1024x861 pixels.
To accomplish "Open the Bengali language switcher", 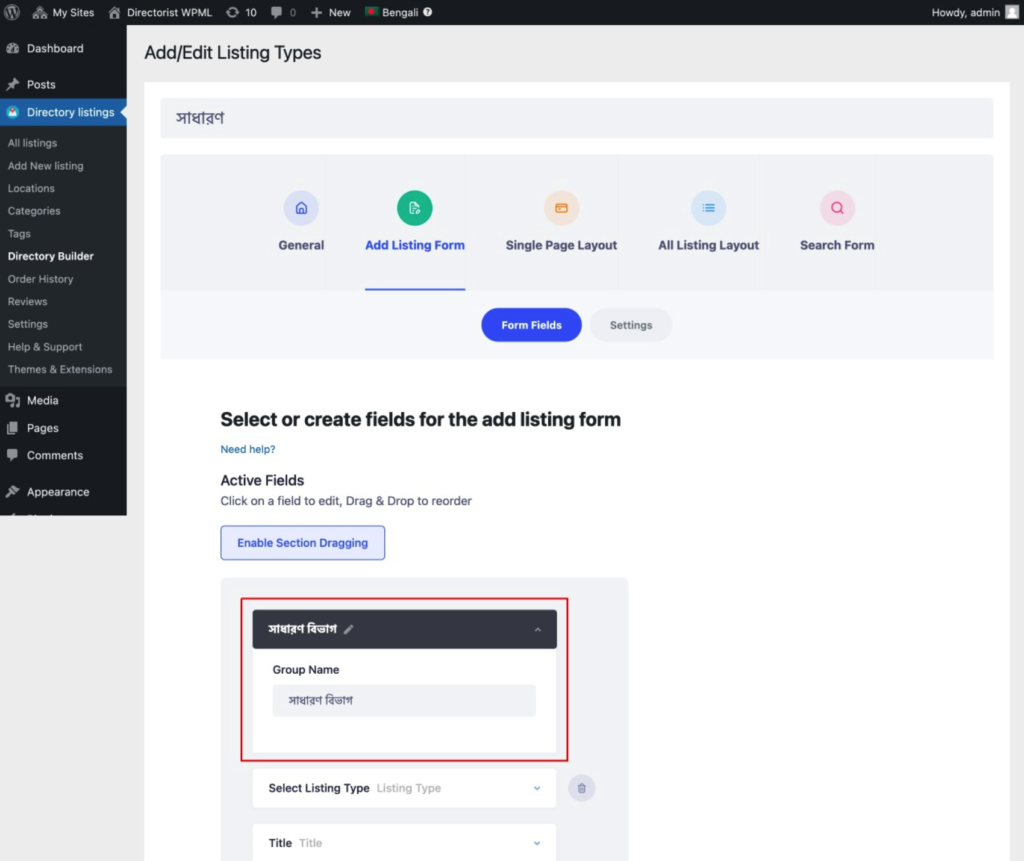I will tap(392, 12).
